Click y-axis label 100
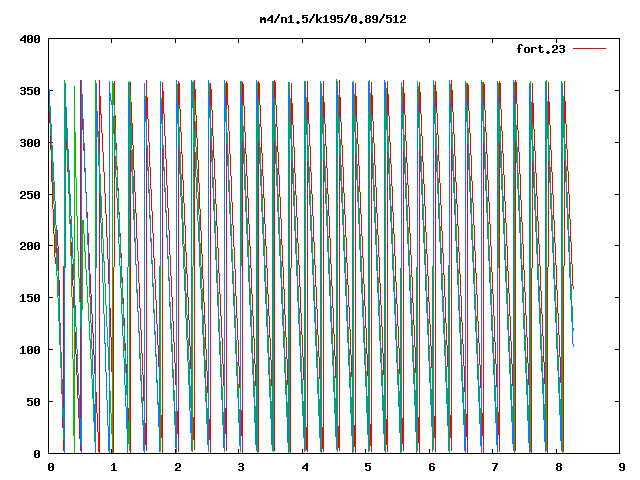Viewport: 640px width, 480px height. (30, 350)
